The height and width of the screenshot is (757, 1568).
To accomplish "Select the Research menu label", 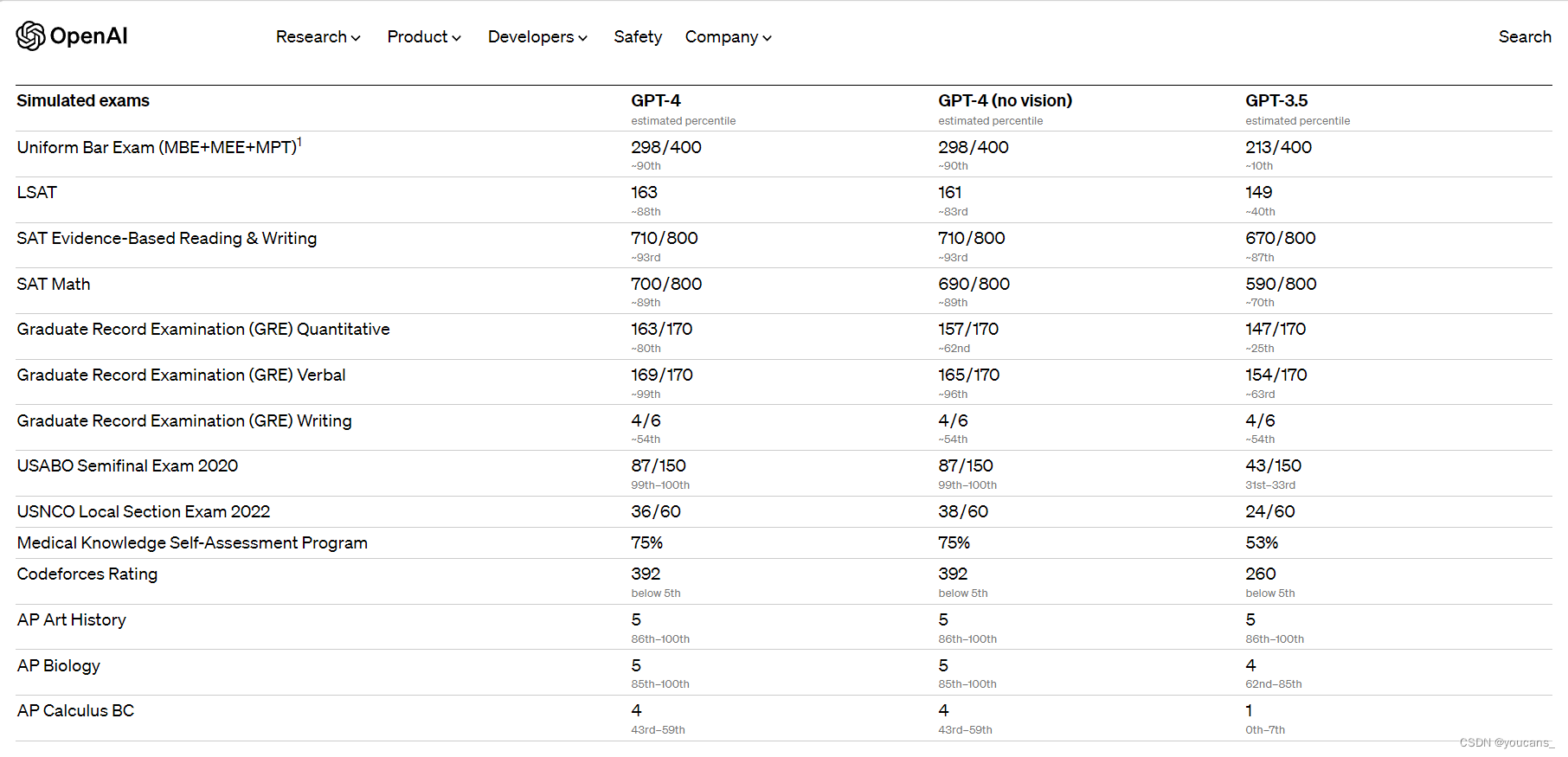I will [311, 37].
